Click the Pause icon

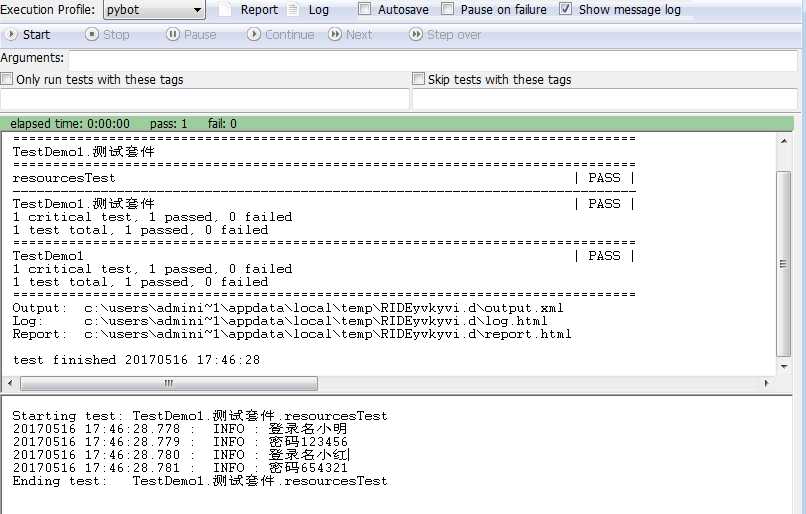click(173, 34)
